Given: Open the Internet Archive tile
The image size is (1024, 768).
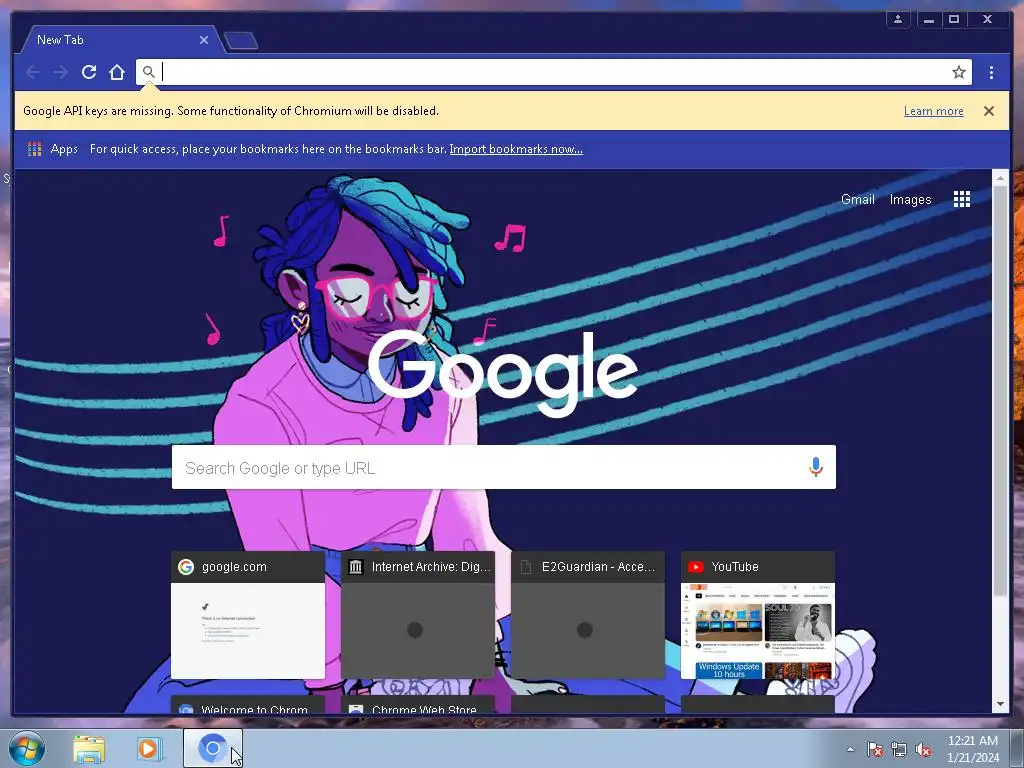Looking at the screenshot, I should pos(418,615).
